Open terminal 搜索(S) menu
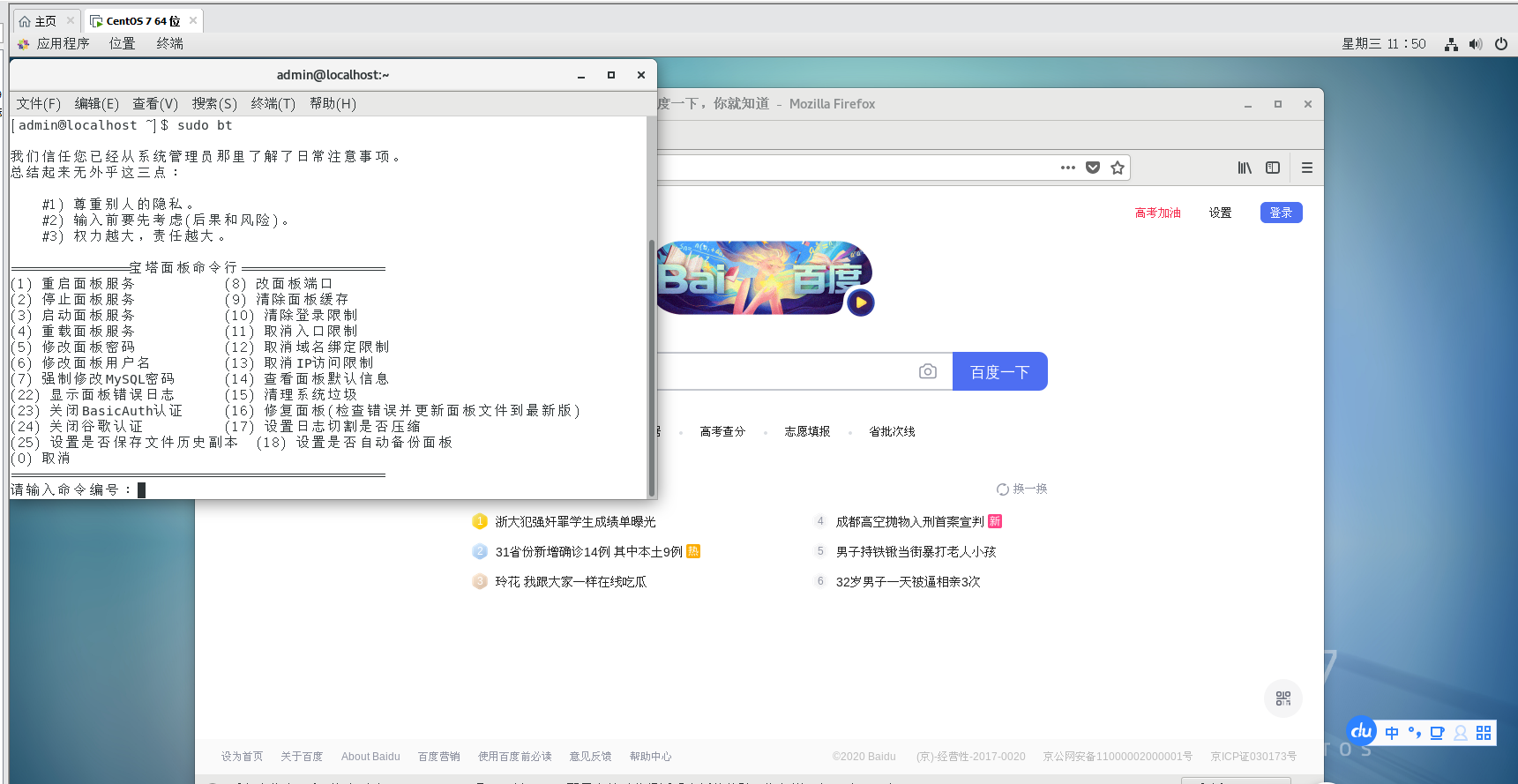This screenshot has width=1518, height=784. [214, 103]
